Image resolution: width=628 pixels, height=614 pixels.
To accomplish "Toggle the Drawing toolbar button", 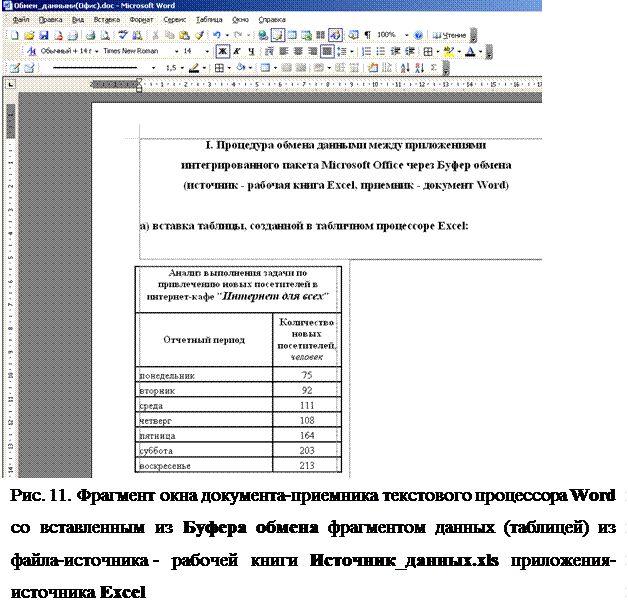I will click(335, 35).
